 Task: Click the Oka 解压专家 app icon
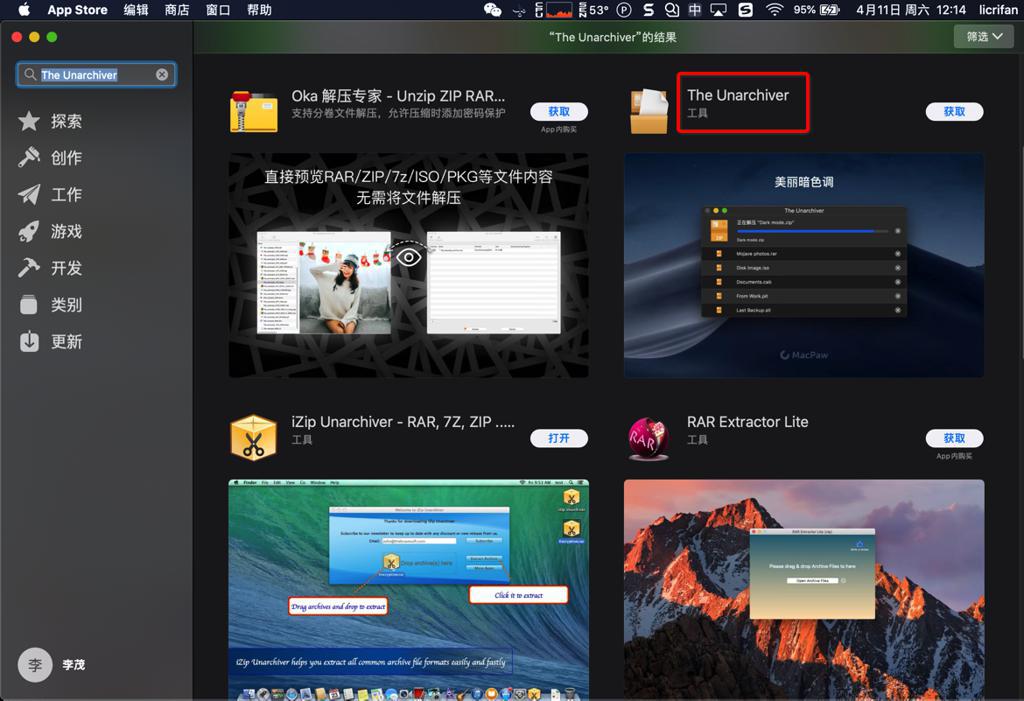point(253,111)
